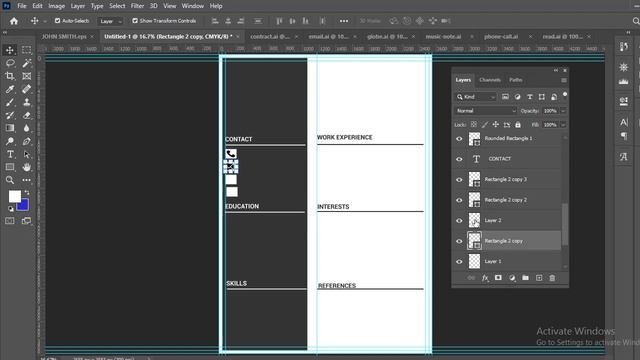Select the Eraser tool
This screenshot has width=640, height=360.
tap(27, 115)
